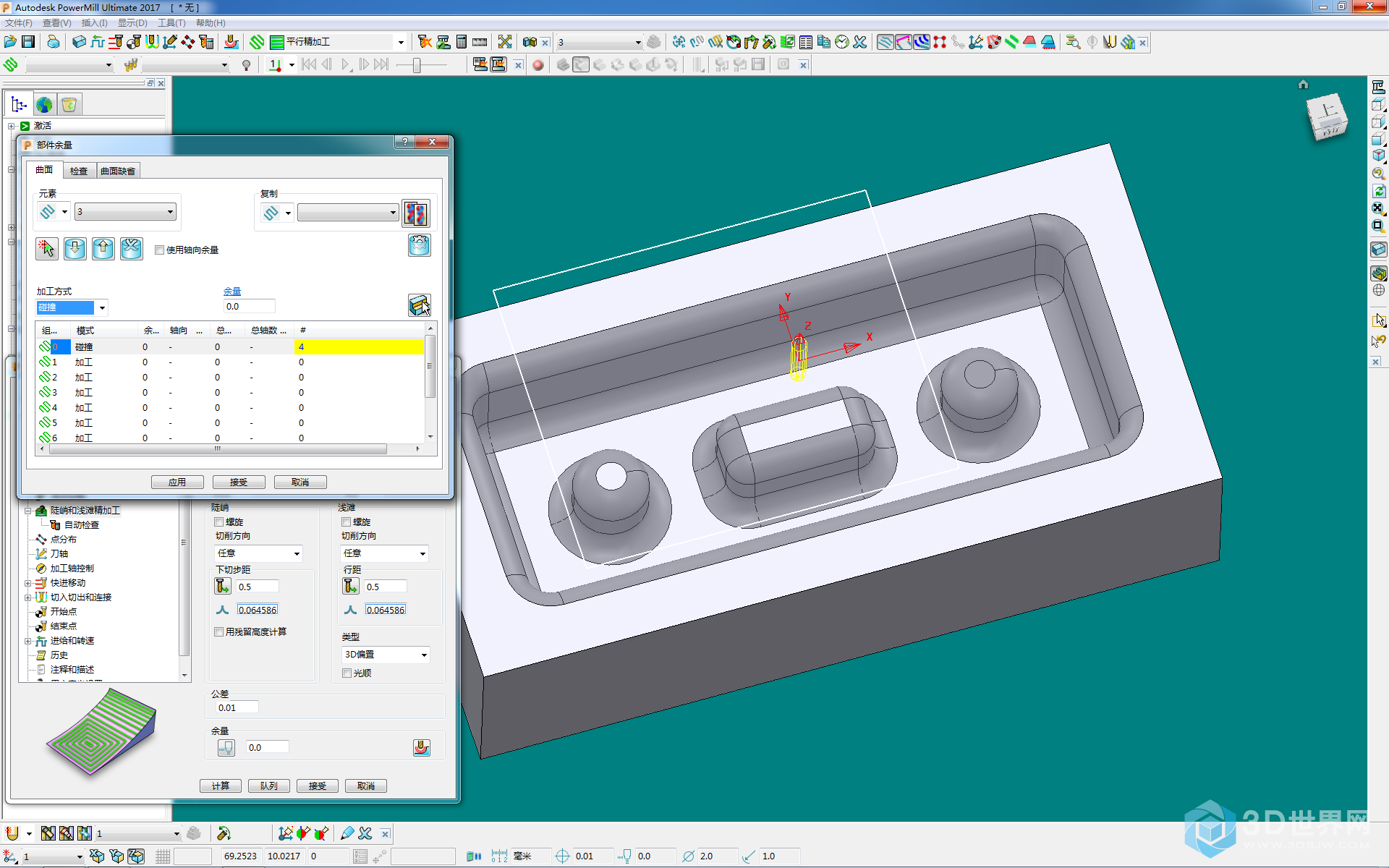
Task: Open the 帮助(H) menu
Action: click(211, 23)
